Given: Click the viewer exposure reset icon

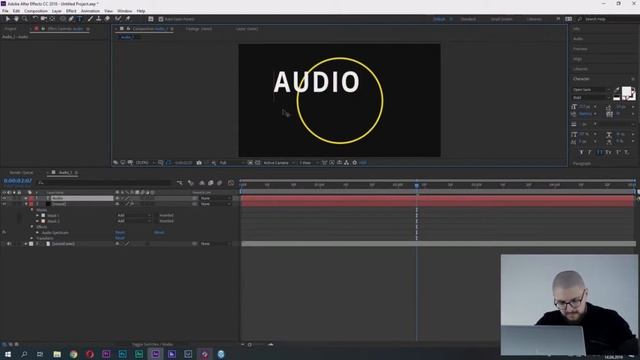Looking at the screenshot, I should coord(354,163).
